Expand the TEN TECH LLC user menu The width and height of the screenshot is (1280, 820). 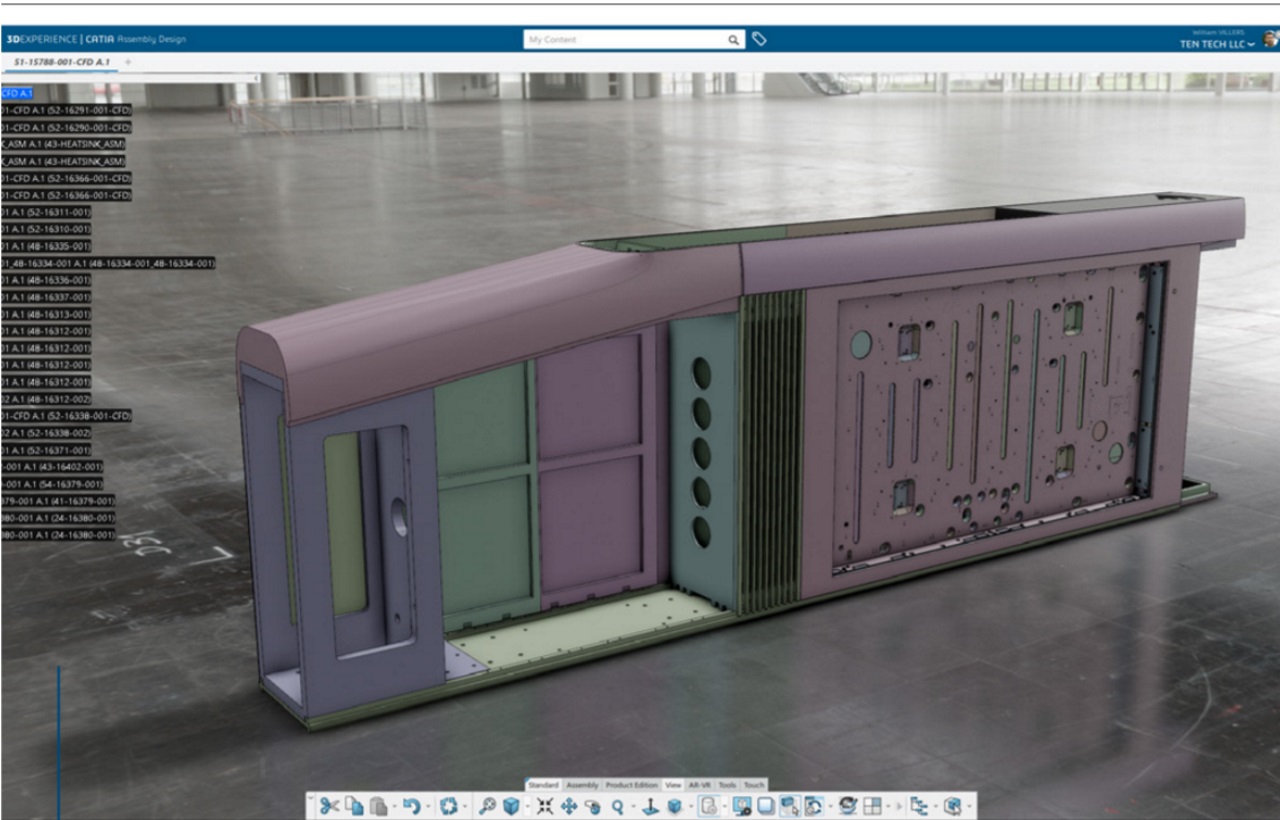click(x=1217, y=44)
